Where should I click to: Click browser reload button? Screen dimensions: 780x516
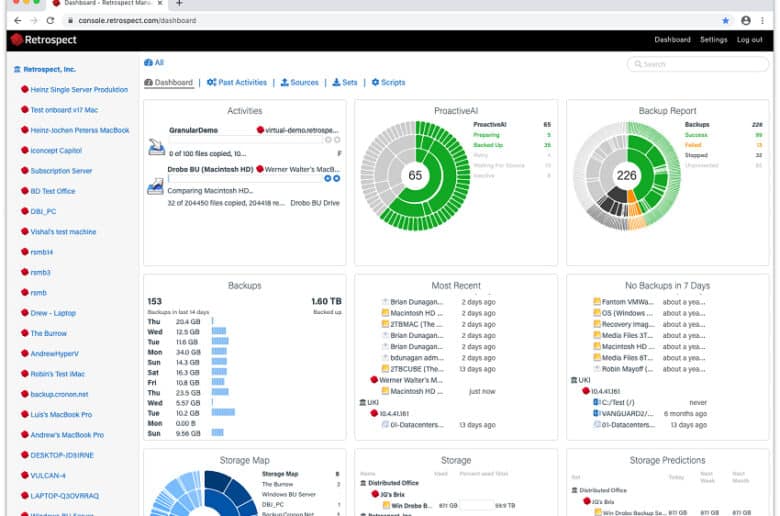(50, 20)
